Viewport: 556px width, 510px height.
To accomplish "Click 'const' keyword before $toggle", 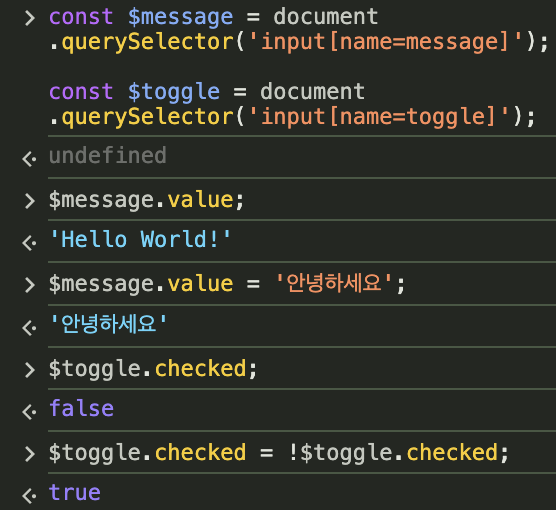I will (x=81, y=92).
